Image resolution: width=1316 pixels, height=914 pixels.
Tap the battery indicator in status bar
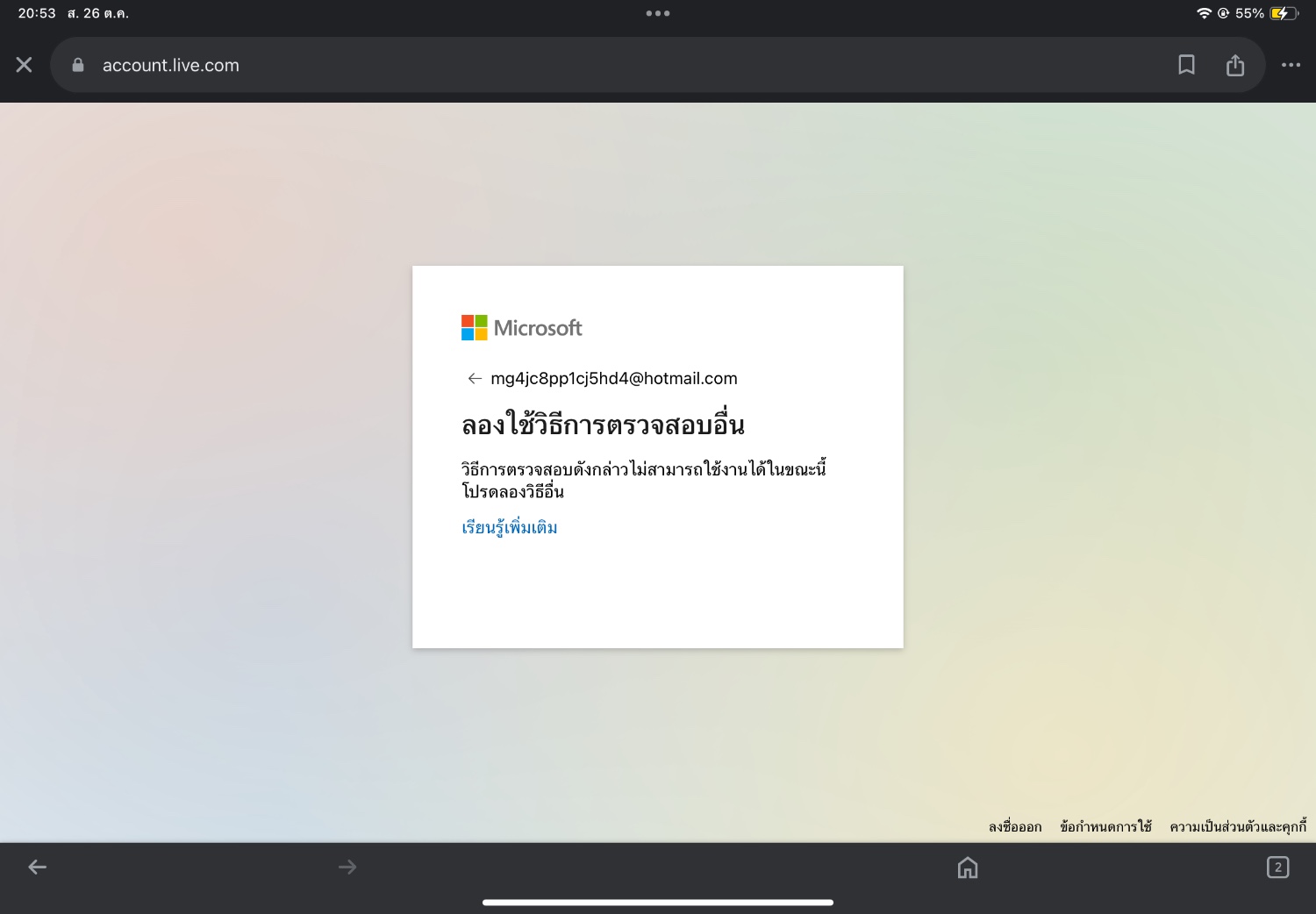pos(1284,13)
